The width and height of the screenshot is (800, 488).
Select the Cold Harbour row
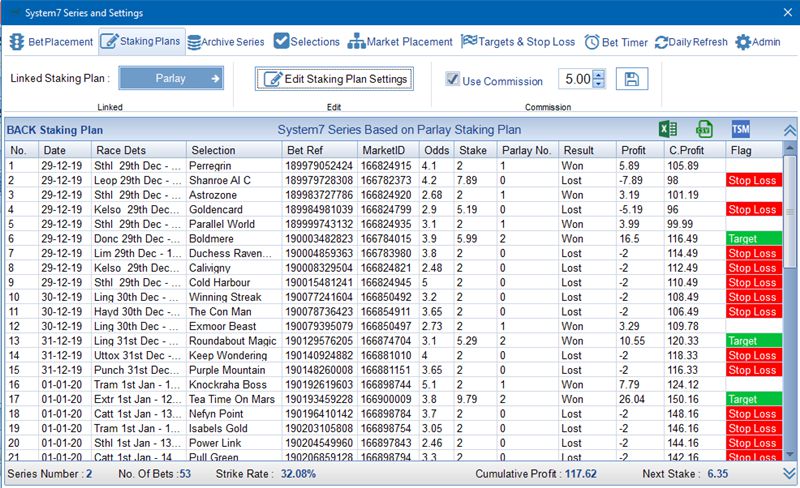[394, 282]
